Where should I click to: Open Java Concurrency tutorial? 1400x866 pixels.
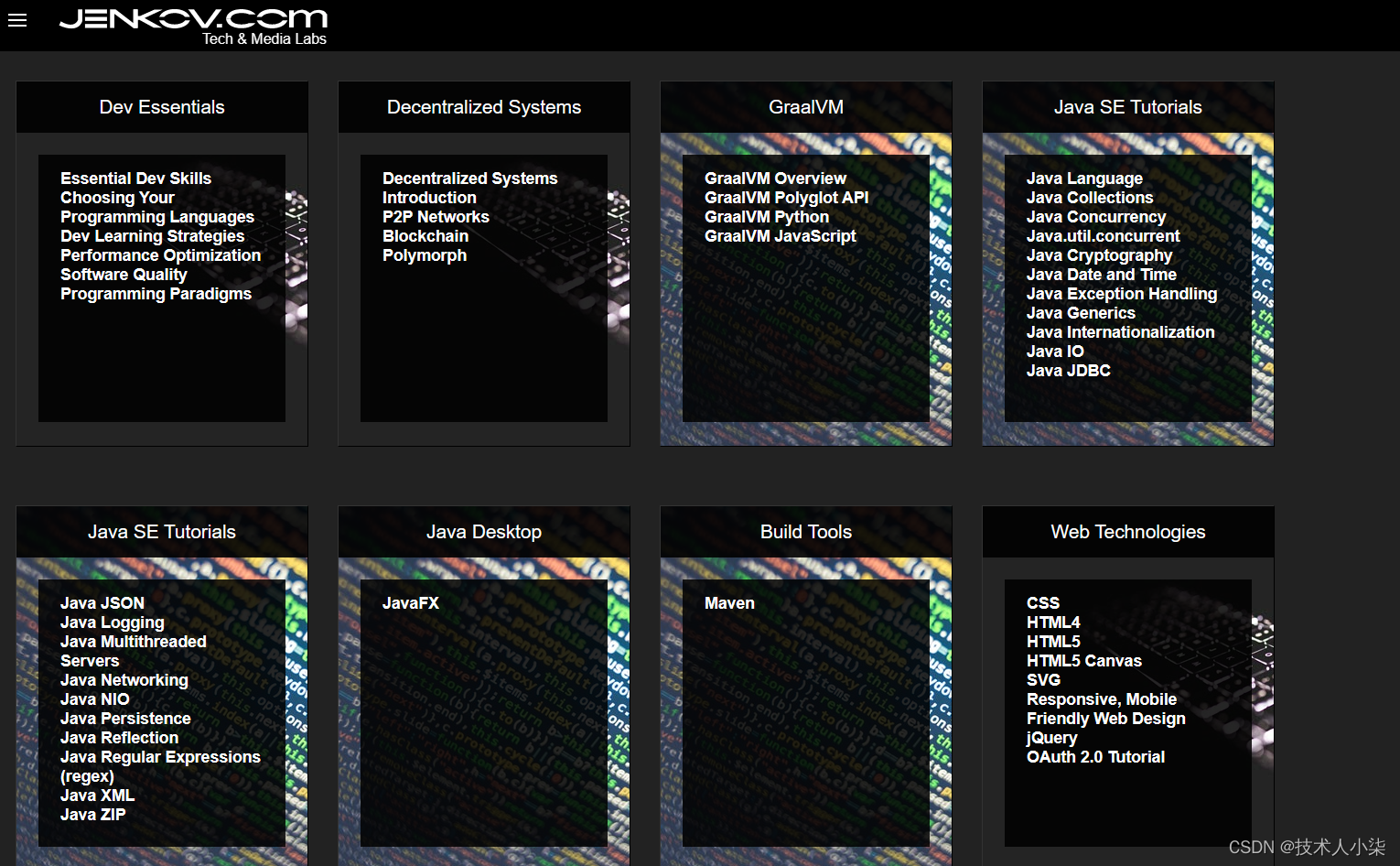(1096, 217)
